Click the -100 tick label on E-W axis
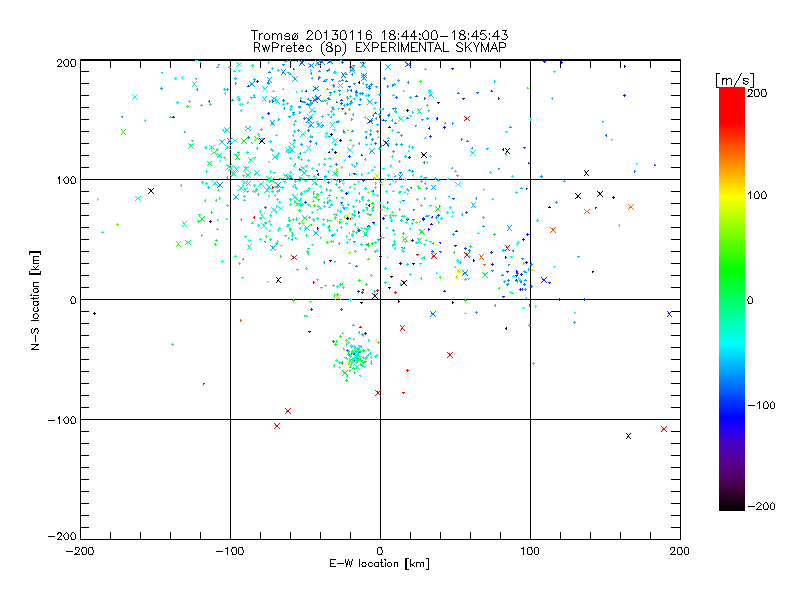The image size is (800, 600). click(x=230, y=551)
